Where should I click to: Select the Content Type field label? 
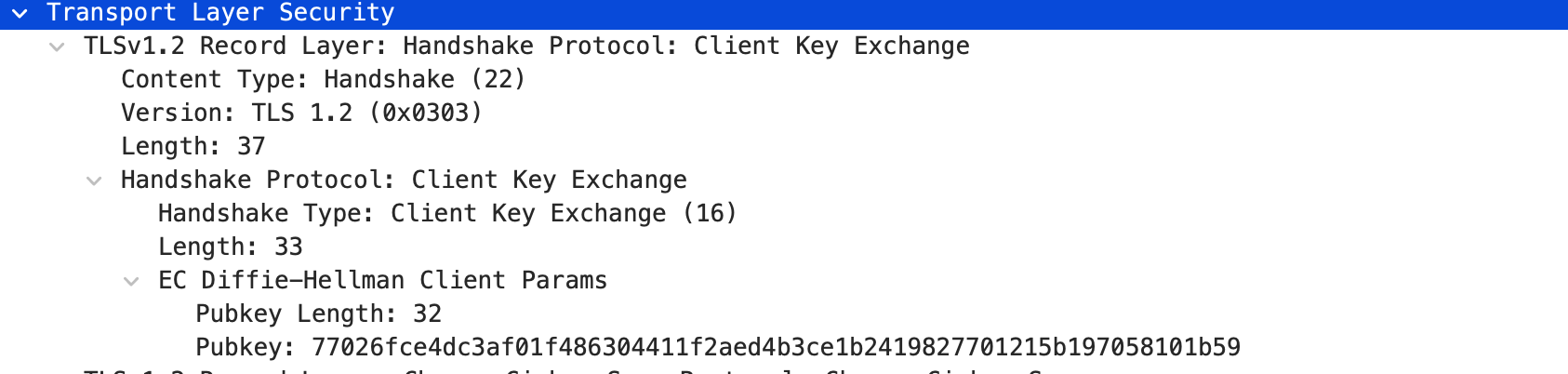click(x=213, y=80)
